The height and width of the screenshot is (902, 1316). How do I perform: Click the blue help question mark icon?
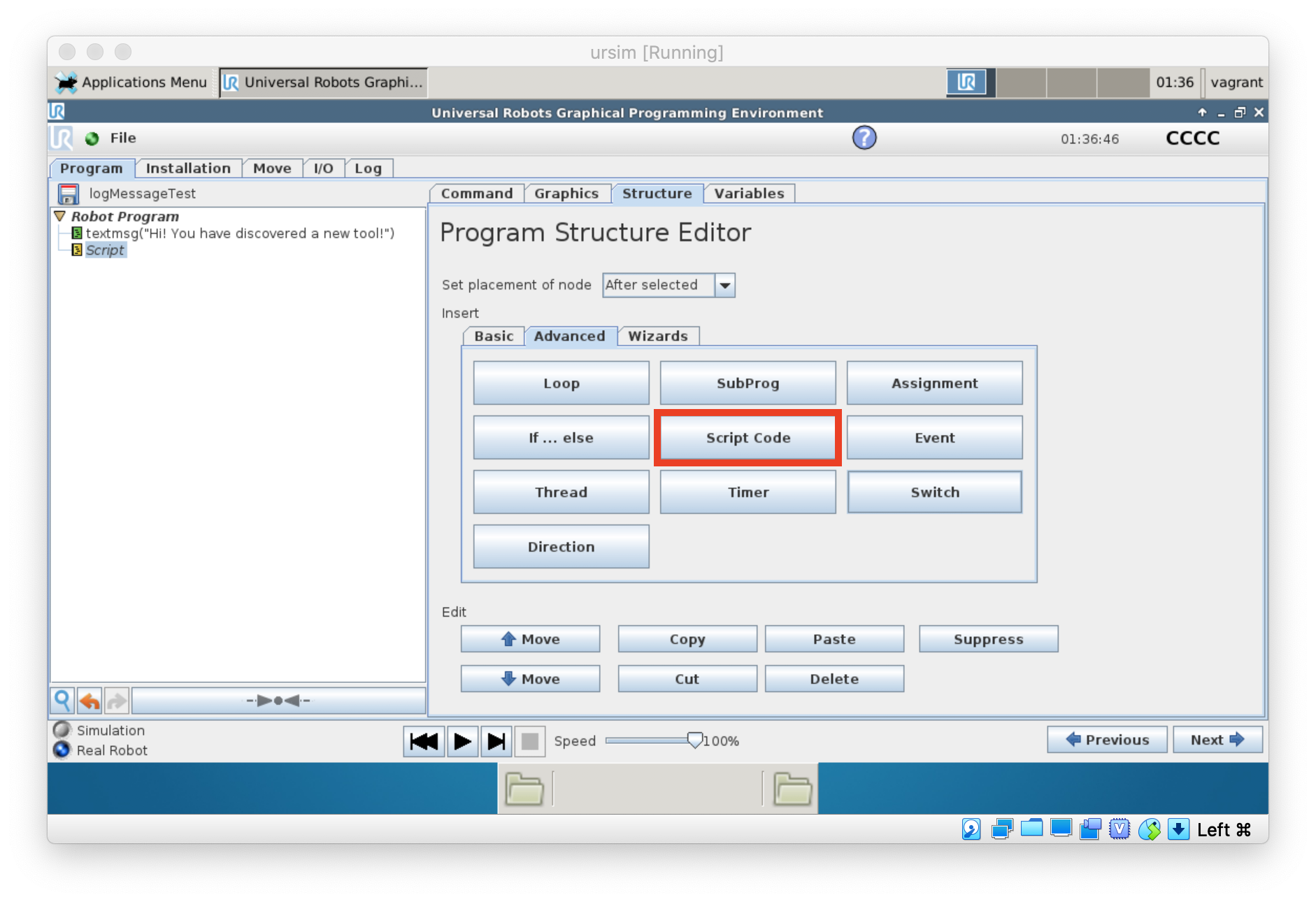[x=864, y=138]
